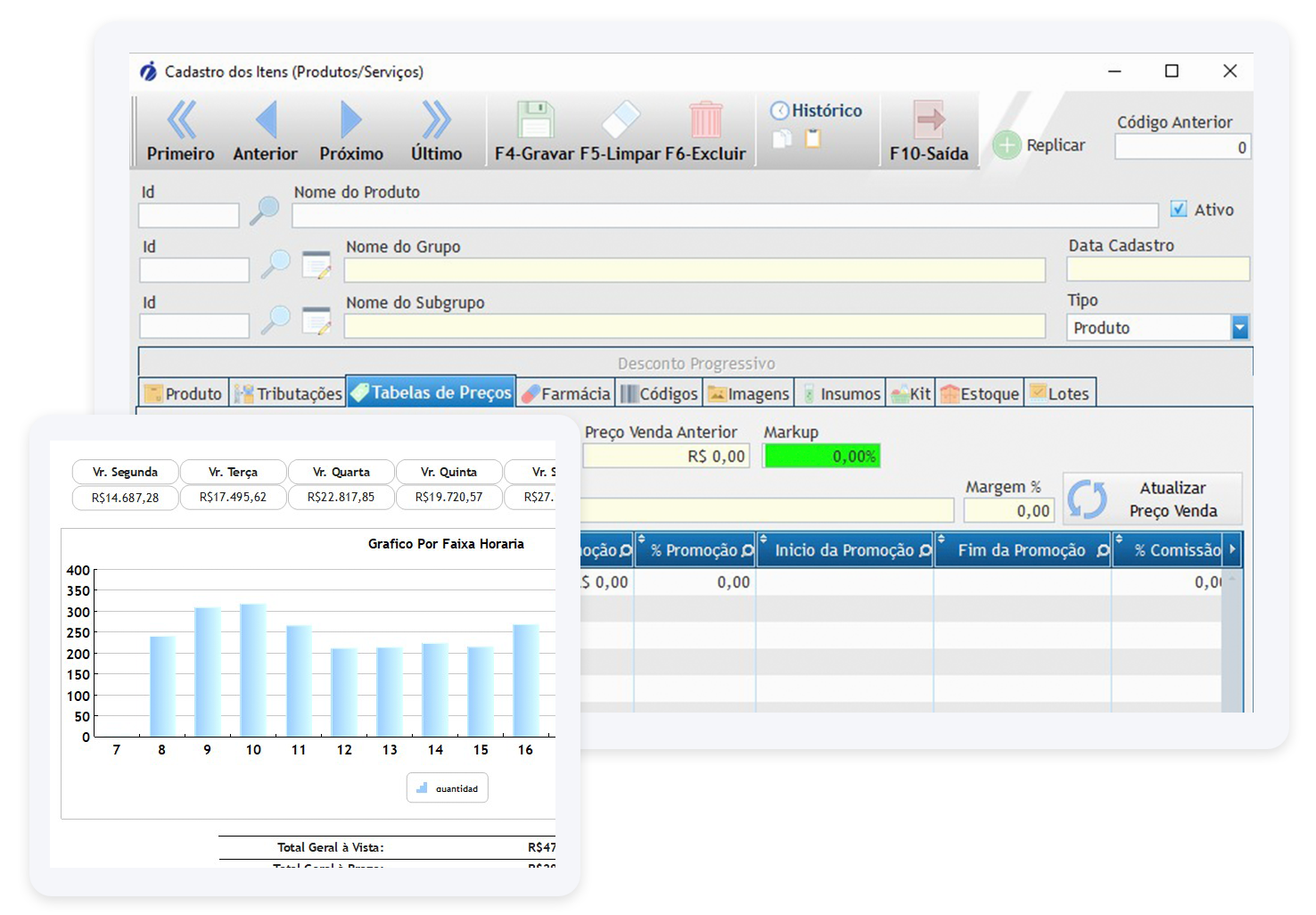The width and height of the screenshot is (1316, 915).
Task: Open the Códigos tab
Action: (660, 393)
